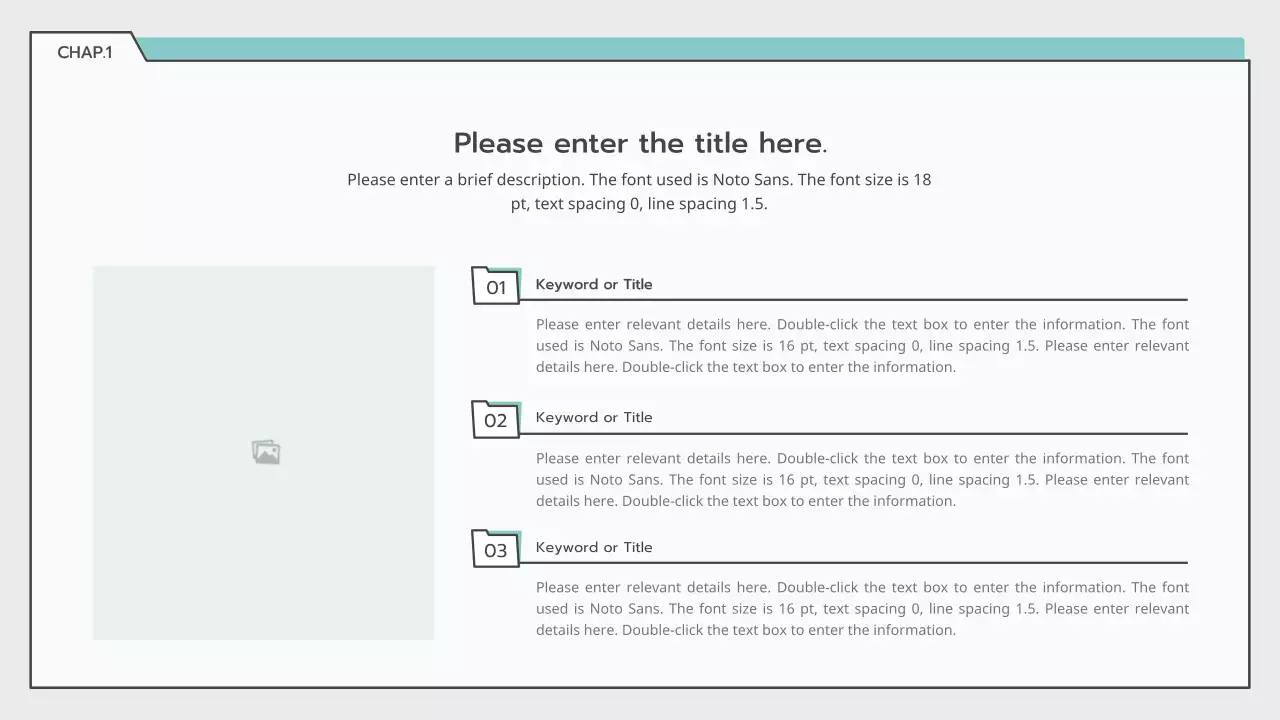1280x720 pixels.
Task: Click the brief description text below the title
Action: [639, 191]
